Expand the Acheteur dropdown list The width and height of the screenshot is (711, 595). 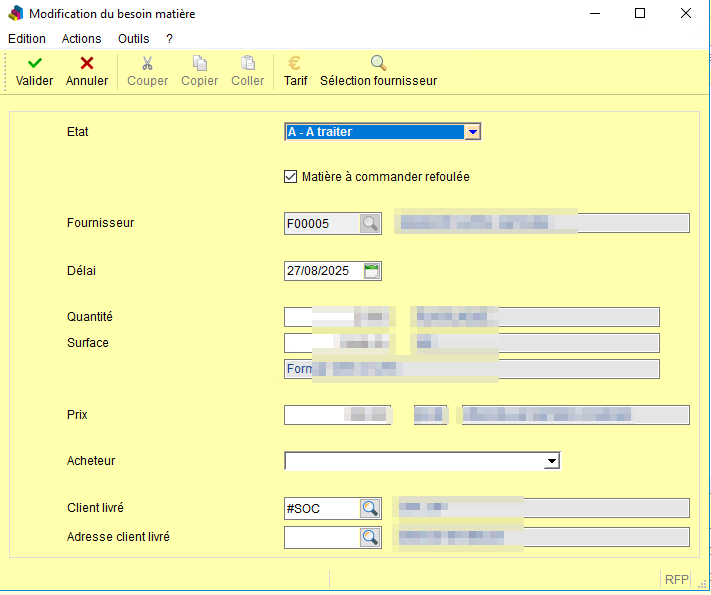click(551, 461)
